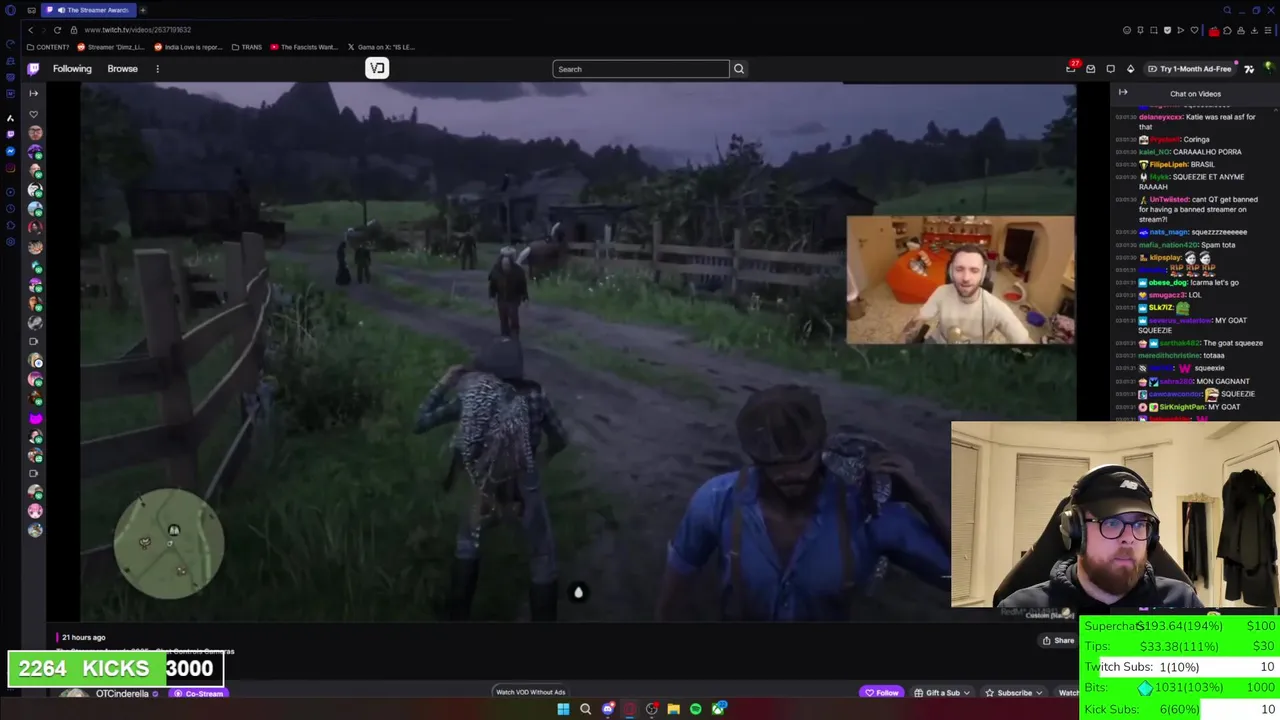Image resolution: width=1280 pixels, height=720 pixels.
Task: Expand the Subscribe dropdown chevron
Action: click(x=1039, y=692)
